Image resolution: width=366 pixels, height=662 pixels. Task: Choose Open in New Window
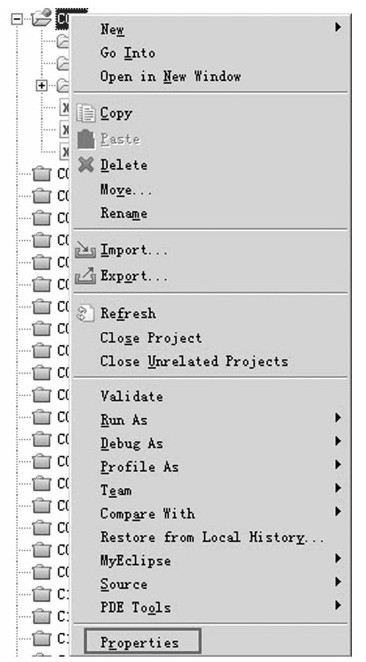pos(171,76)
